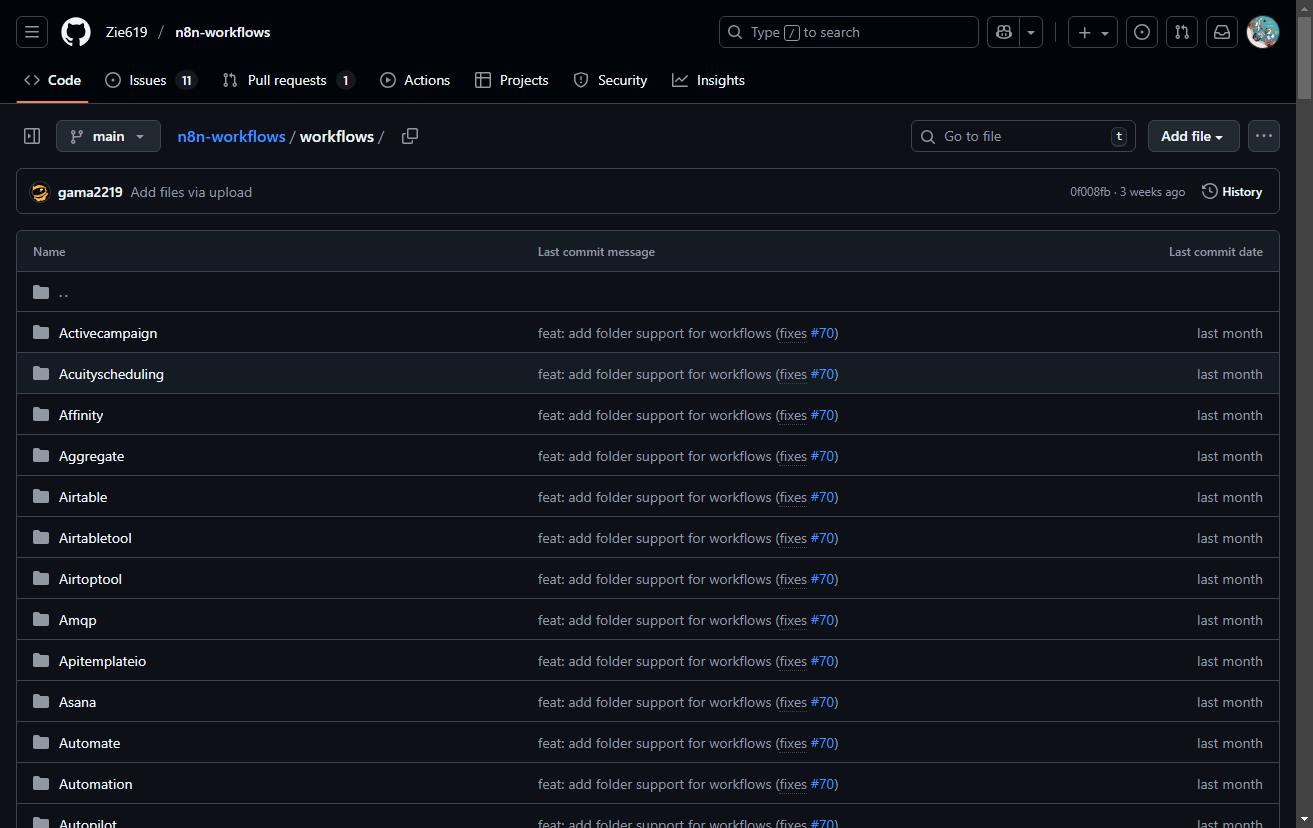
Task: Open the Affinity folder
Action: (81, 415)
